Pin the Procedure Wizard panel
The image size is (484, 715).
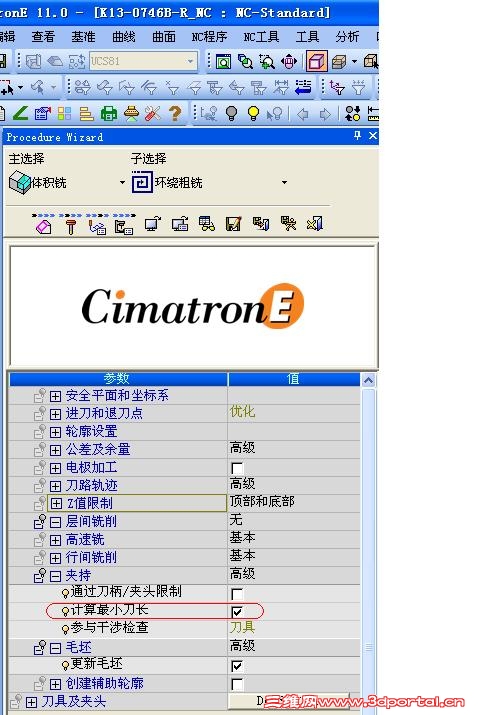click(357, 135)
